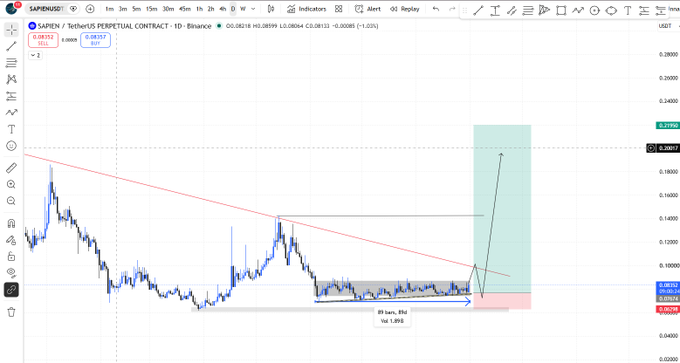
Task: Open the SAPIENUSDT symbol search
Action: [47, 9]
